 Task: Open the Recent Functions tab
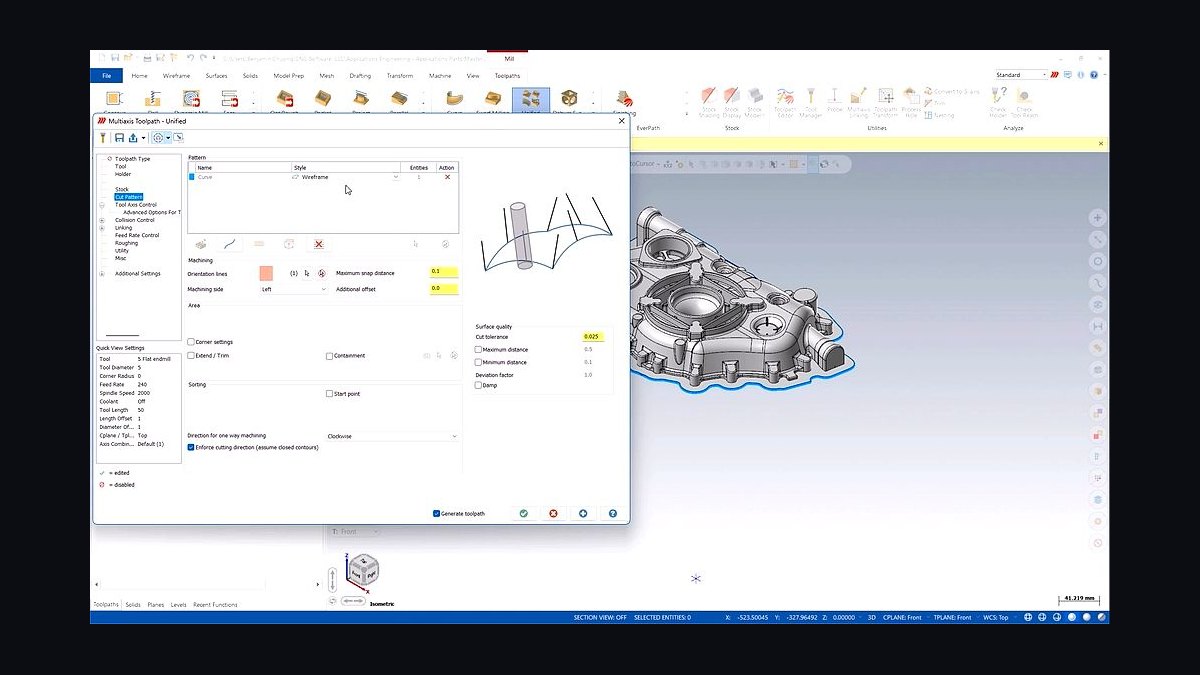pyautogui.click(x=215, y=605)
